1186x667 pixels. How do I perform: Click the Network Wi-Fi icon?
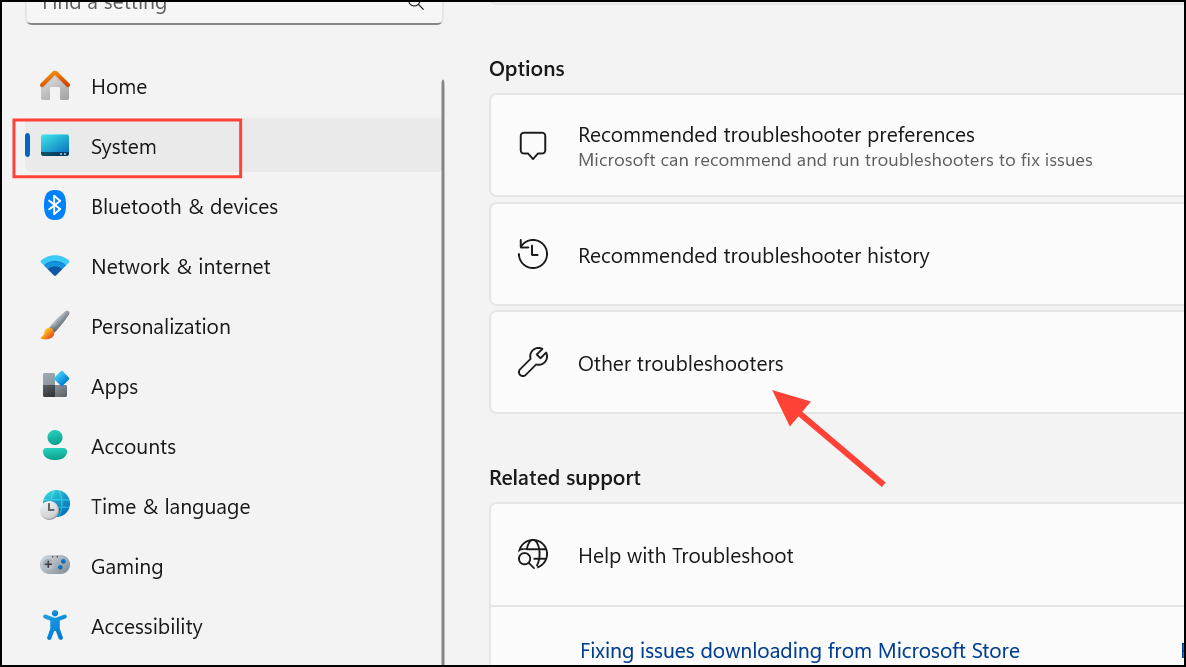click(55, 267)
